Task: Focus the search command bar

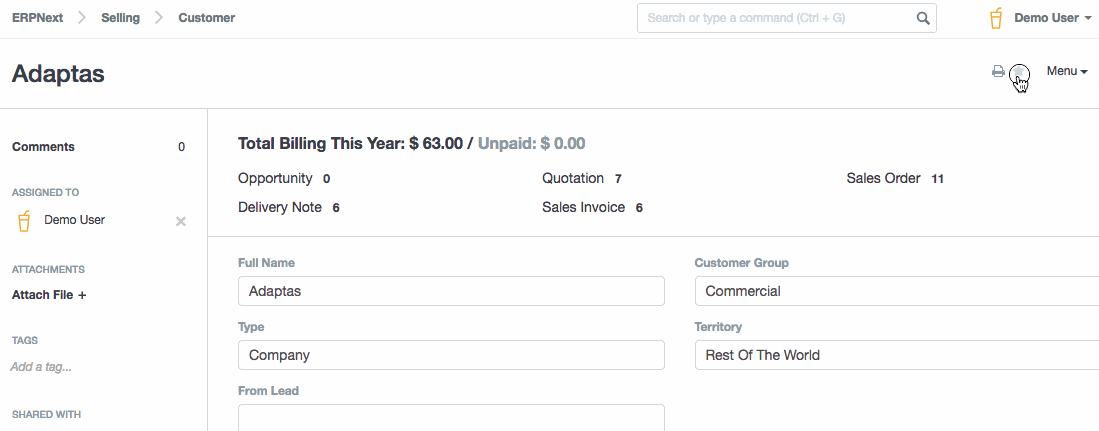Action: pyautogui.click(x=775, y=18)
